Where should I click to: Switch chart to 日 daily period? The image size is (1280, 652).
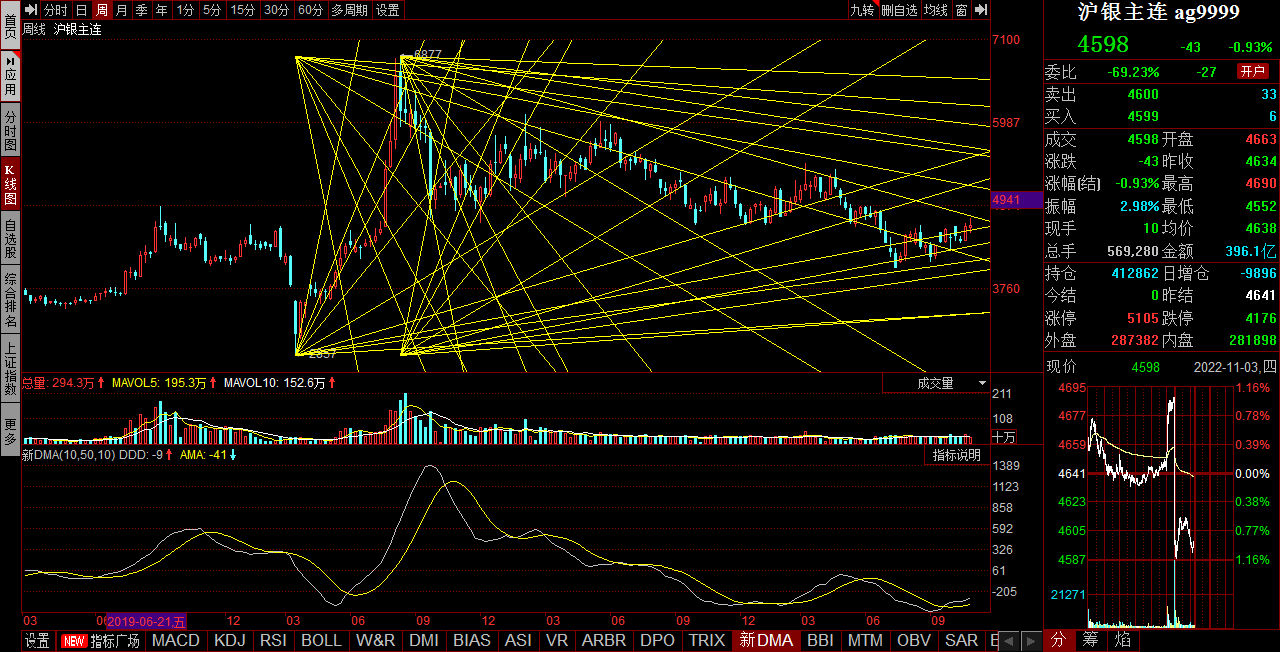pos(81,10)
